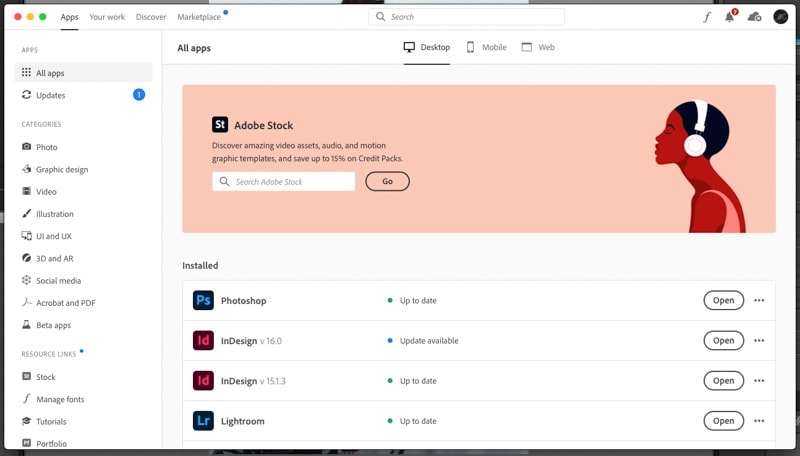This screenshot has width=800, height=456.
Task: Click the headphone woman illustration
Action: click(x=699, y=166)
